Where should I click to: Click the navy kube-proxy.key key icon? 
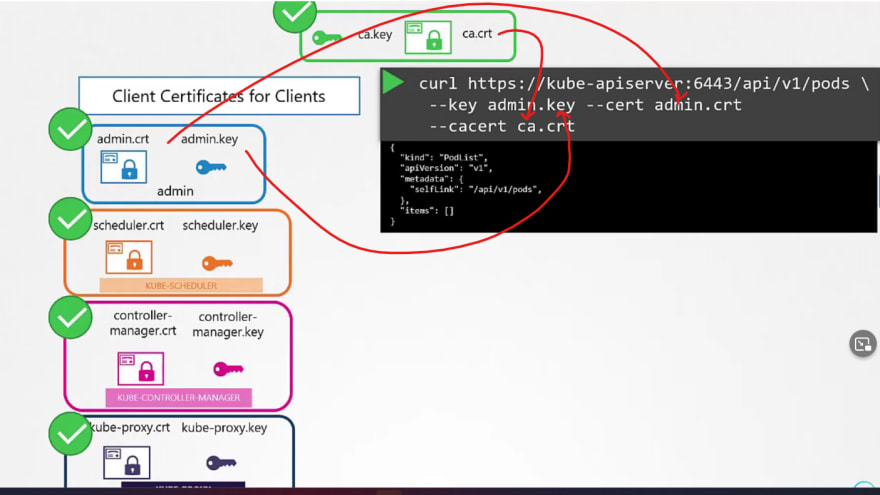click(221, 462)
